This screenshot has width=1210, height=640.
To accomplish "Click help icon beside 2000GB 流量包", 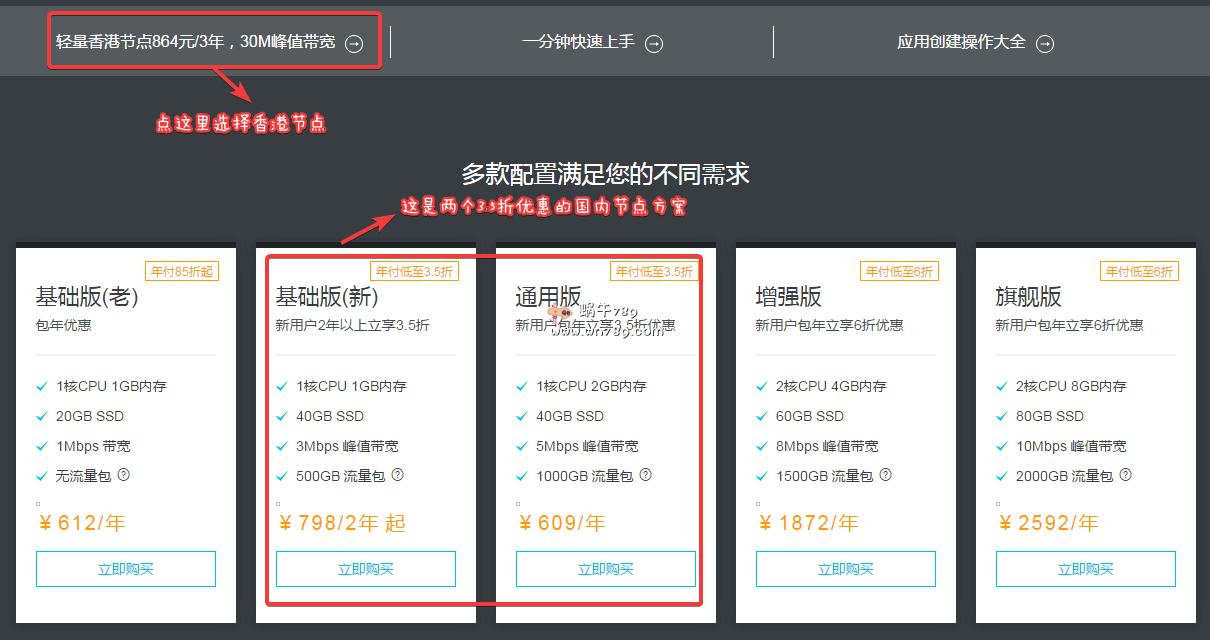I will point(1125,475).
